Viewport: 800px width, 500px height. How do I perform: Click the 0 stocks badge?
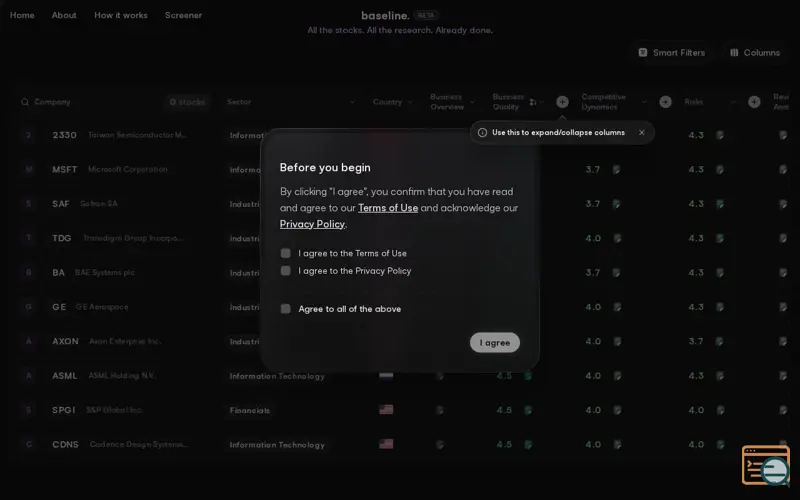[187, 102]
